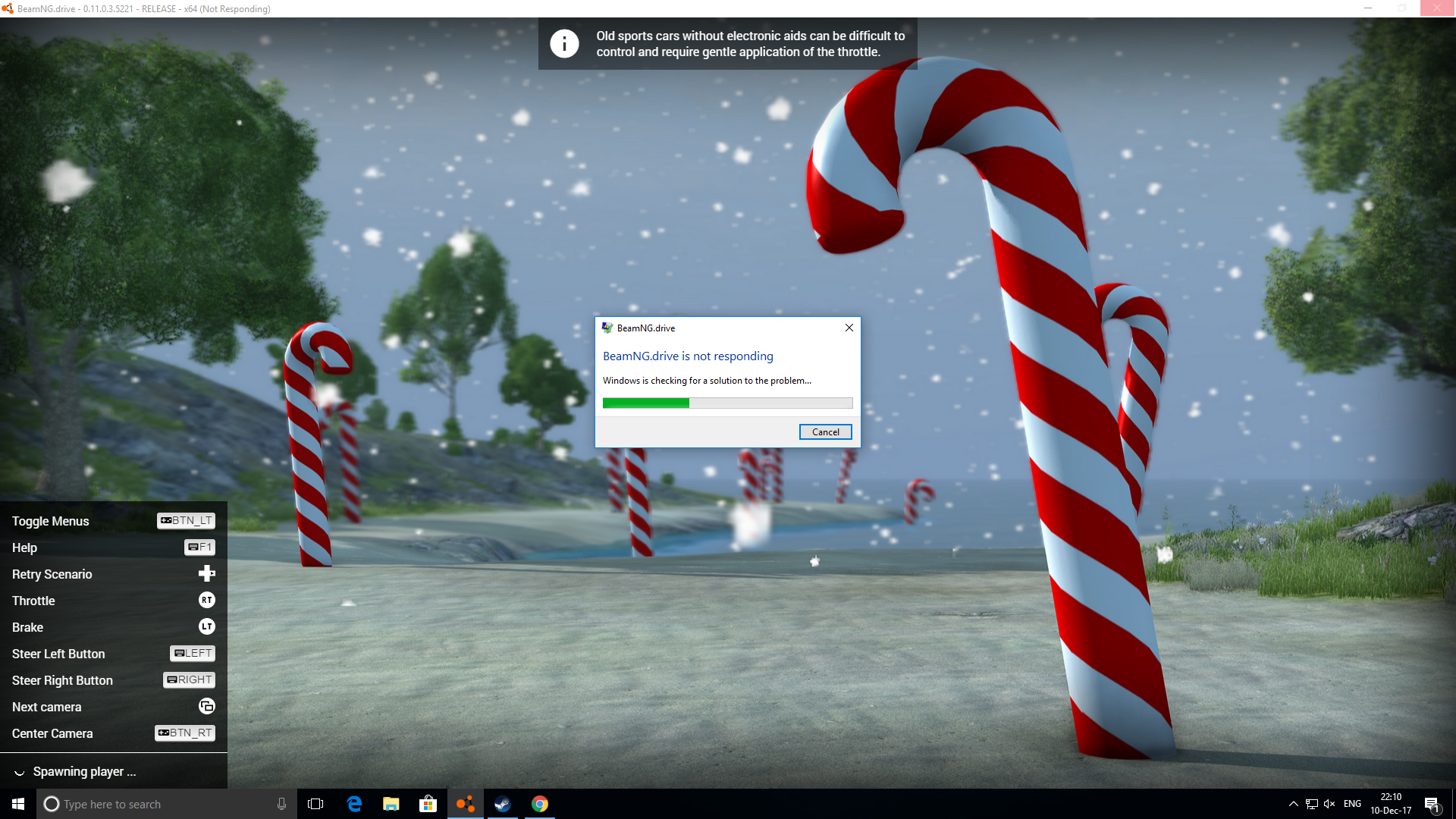The width and height of the screenshot is (1456, 819).
Task: Click the Type here to search box
Action: (x=167, y=804)
